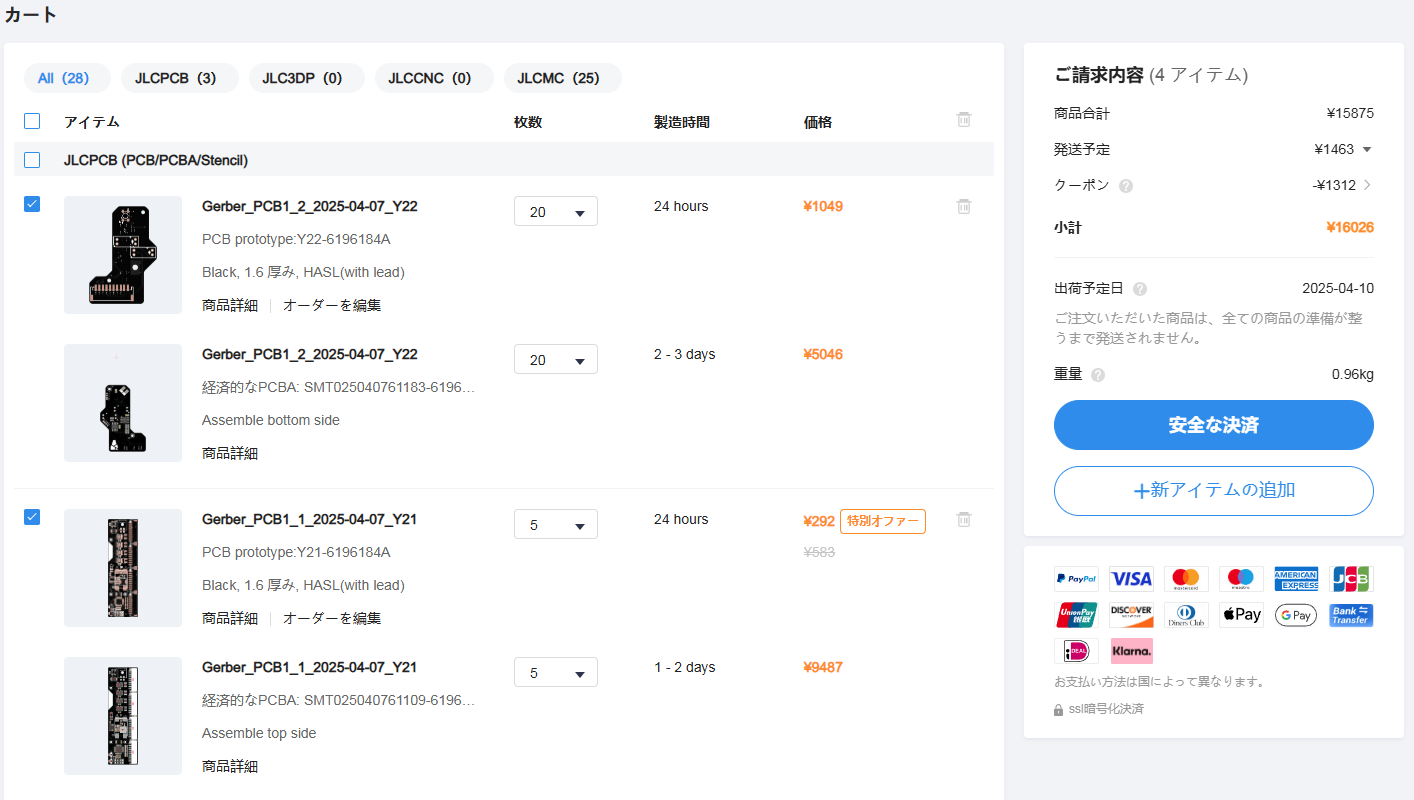Viewport: 1414px width, 800px height.
Task: Click the header trash icon to delete selected items
Action: click(964, 120)
